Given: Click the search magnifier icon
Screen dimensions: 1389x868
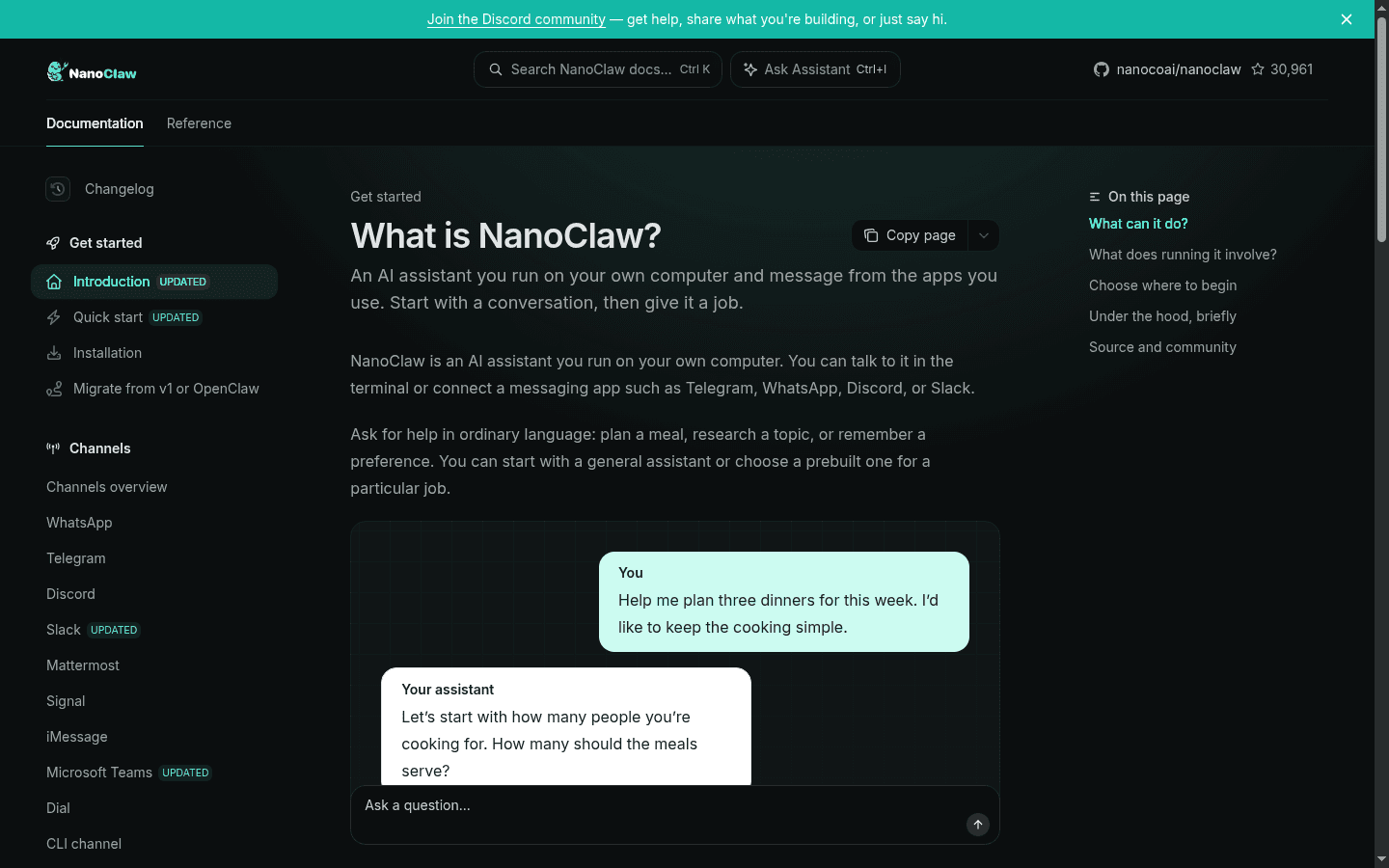Looking at the screenshot, I should pos(496,69).
